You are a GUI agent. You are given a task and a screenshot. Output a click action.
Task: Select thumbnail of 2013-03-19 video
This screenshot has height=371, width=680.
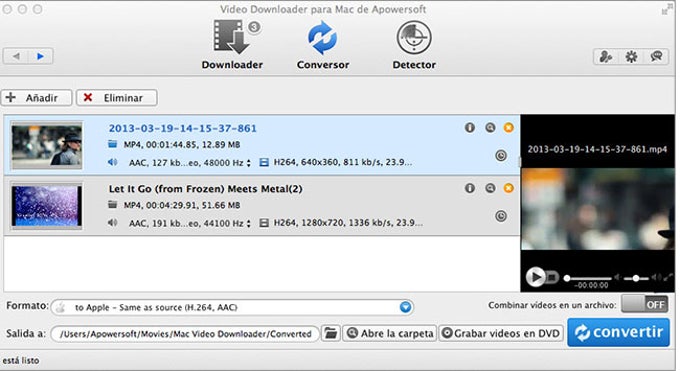(x=46, y=145)
